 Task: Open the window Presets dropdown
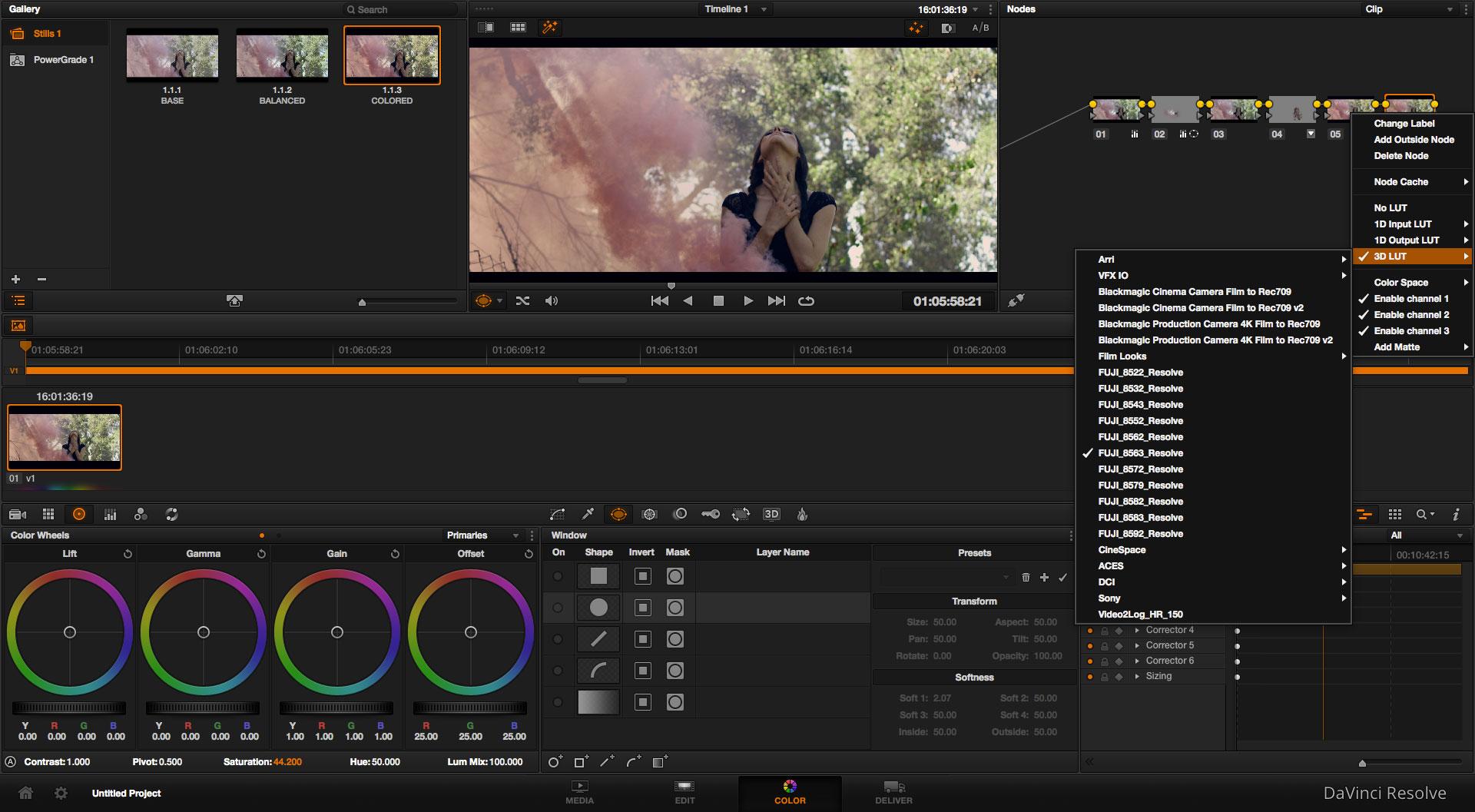(946, 576)
